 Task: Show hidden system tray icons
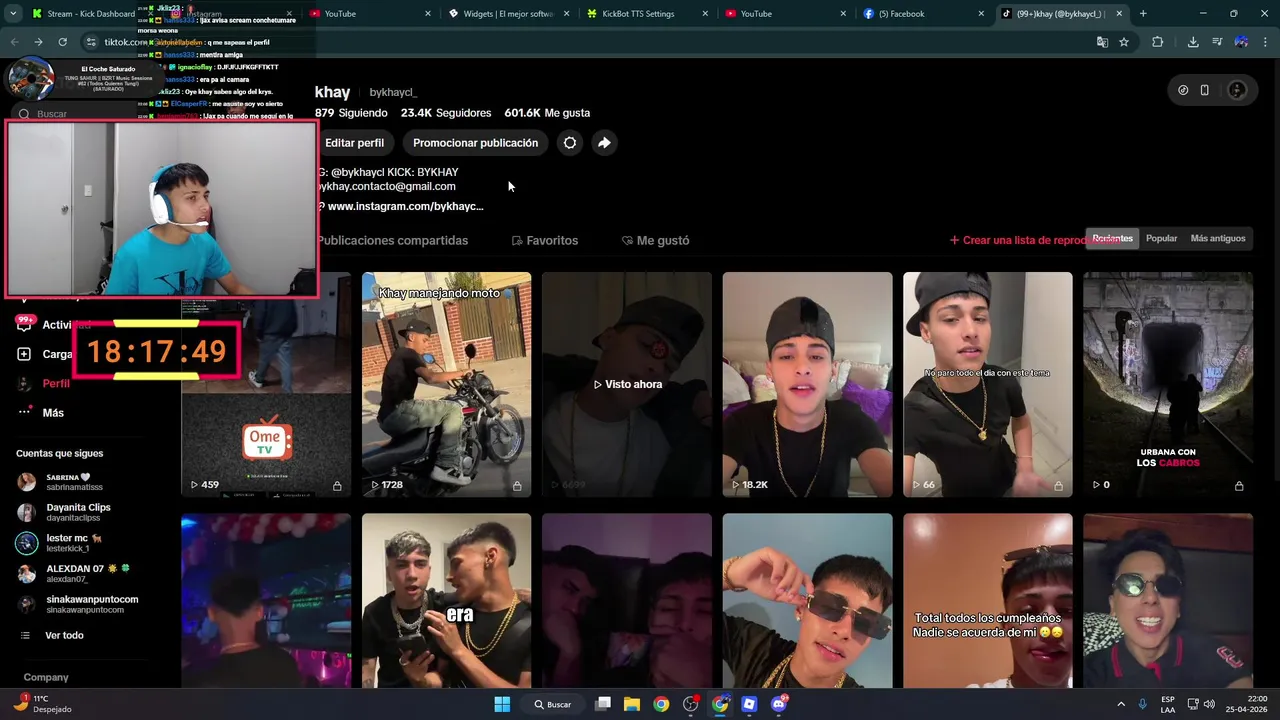(x=1121, y=704)
